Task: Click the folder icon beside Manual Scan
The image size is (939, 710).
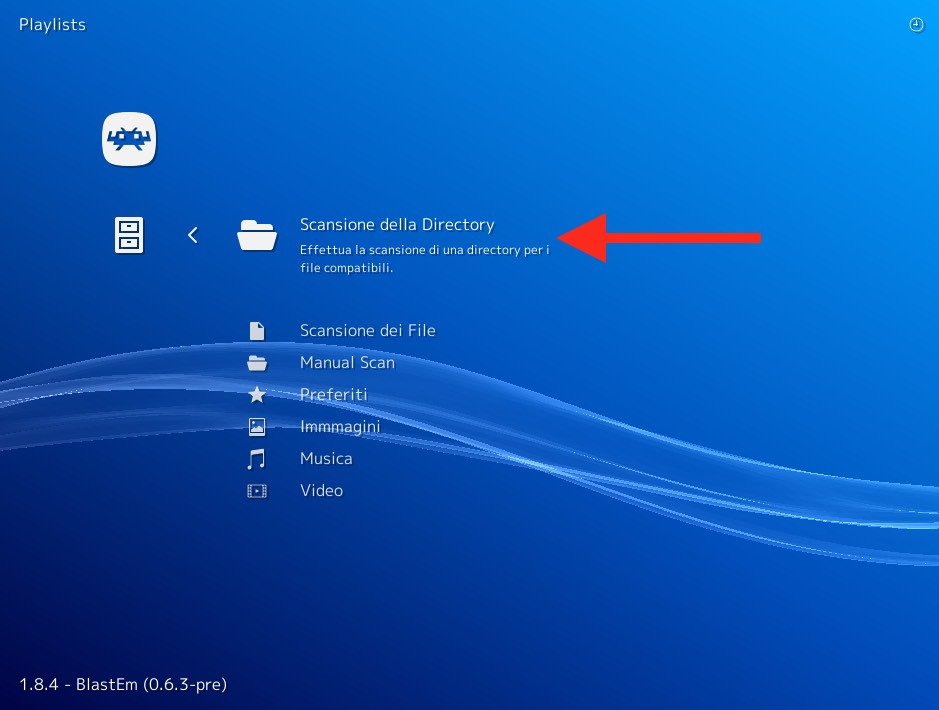Action: click(x=257, y=363)
